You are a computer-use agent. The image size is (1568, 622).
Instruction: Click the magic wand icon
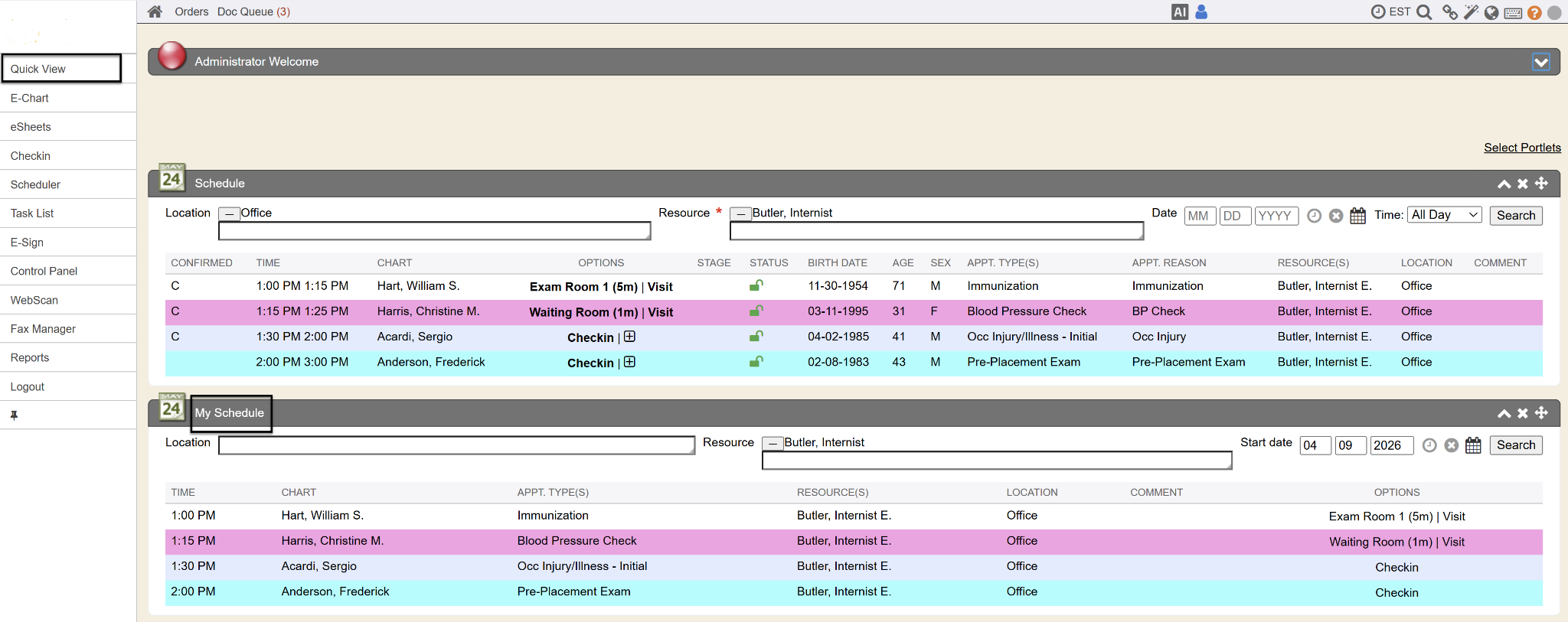pyautogui.click(x=1471, y=12)
